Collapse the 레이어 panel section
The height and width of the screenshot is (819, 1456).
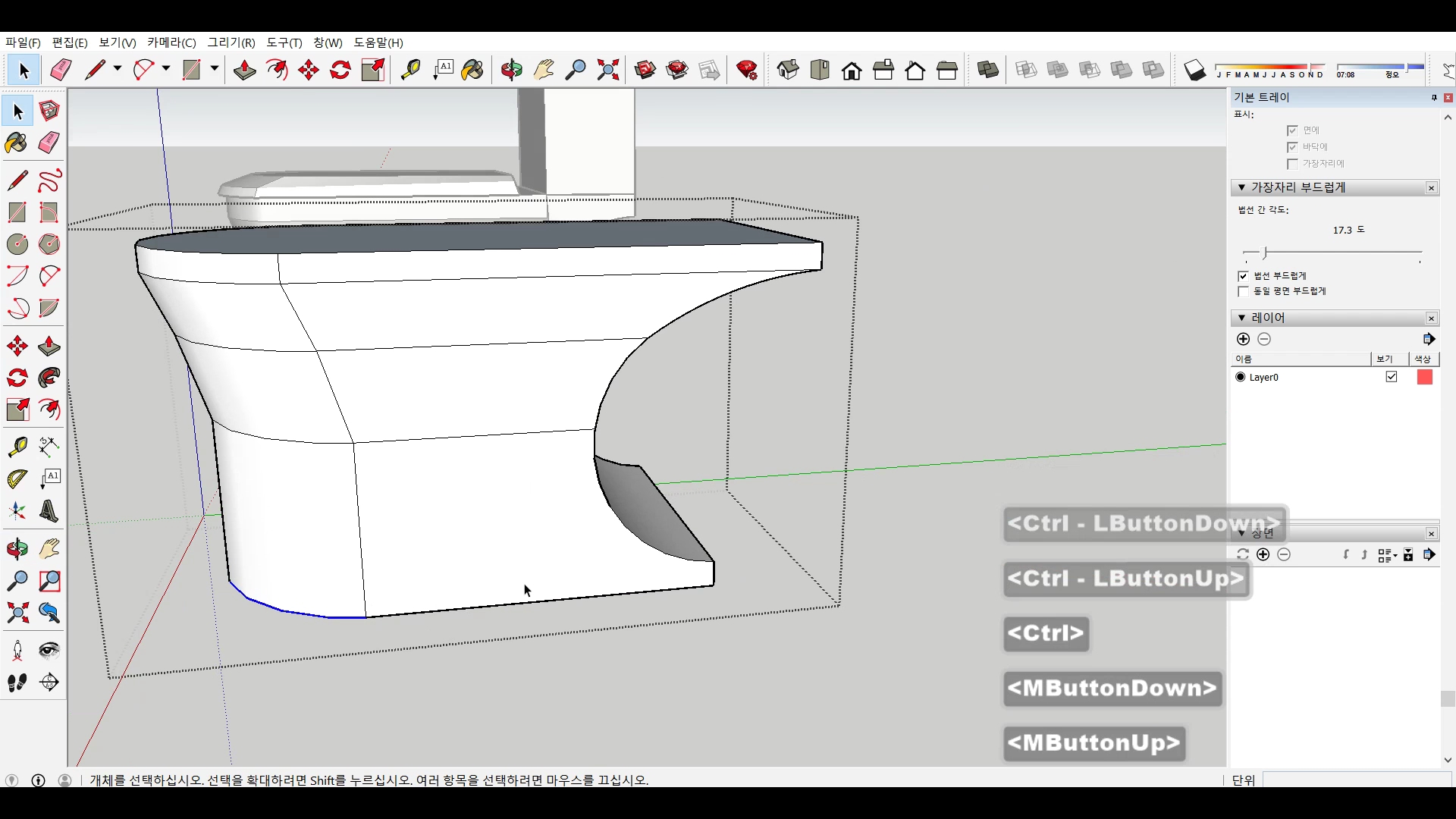(1241, 318)
